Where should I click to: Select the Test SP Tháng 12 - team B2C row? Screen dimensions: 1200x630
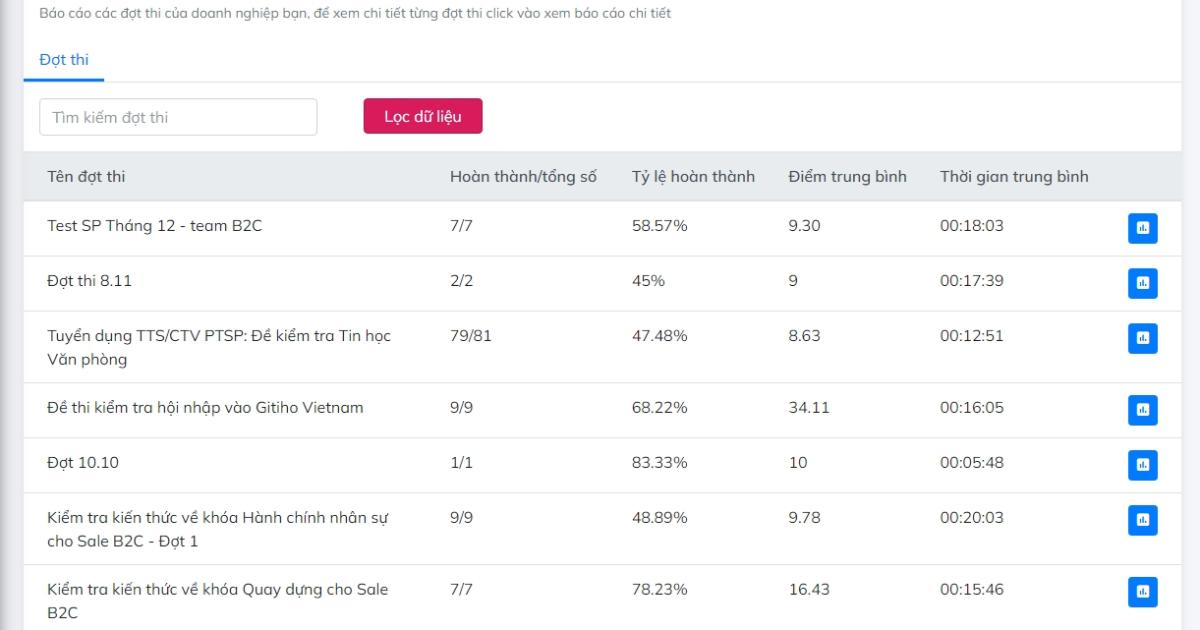click(154, 226)
